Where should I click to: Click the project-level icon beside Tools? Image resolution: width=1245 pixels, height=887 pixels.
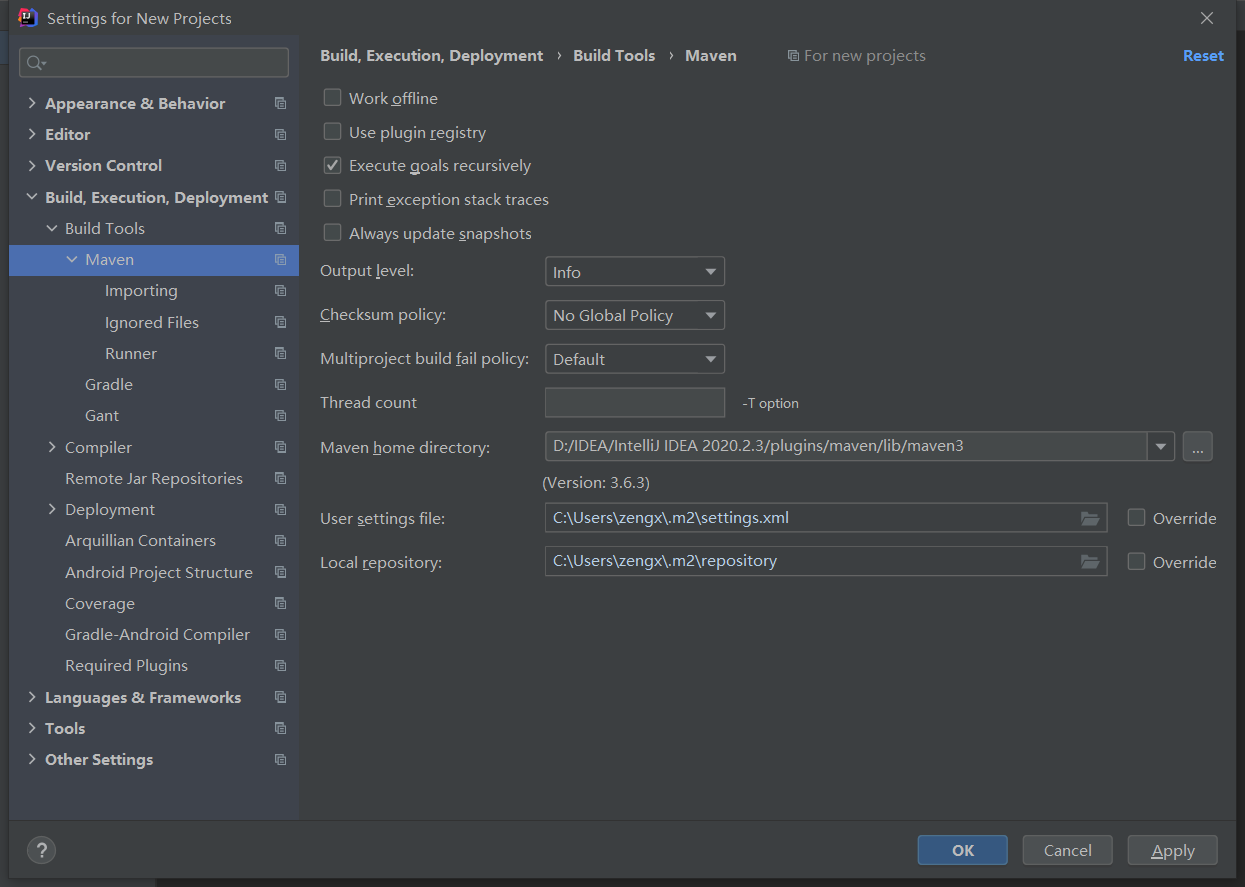[280, 728]
